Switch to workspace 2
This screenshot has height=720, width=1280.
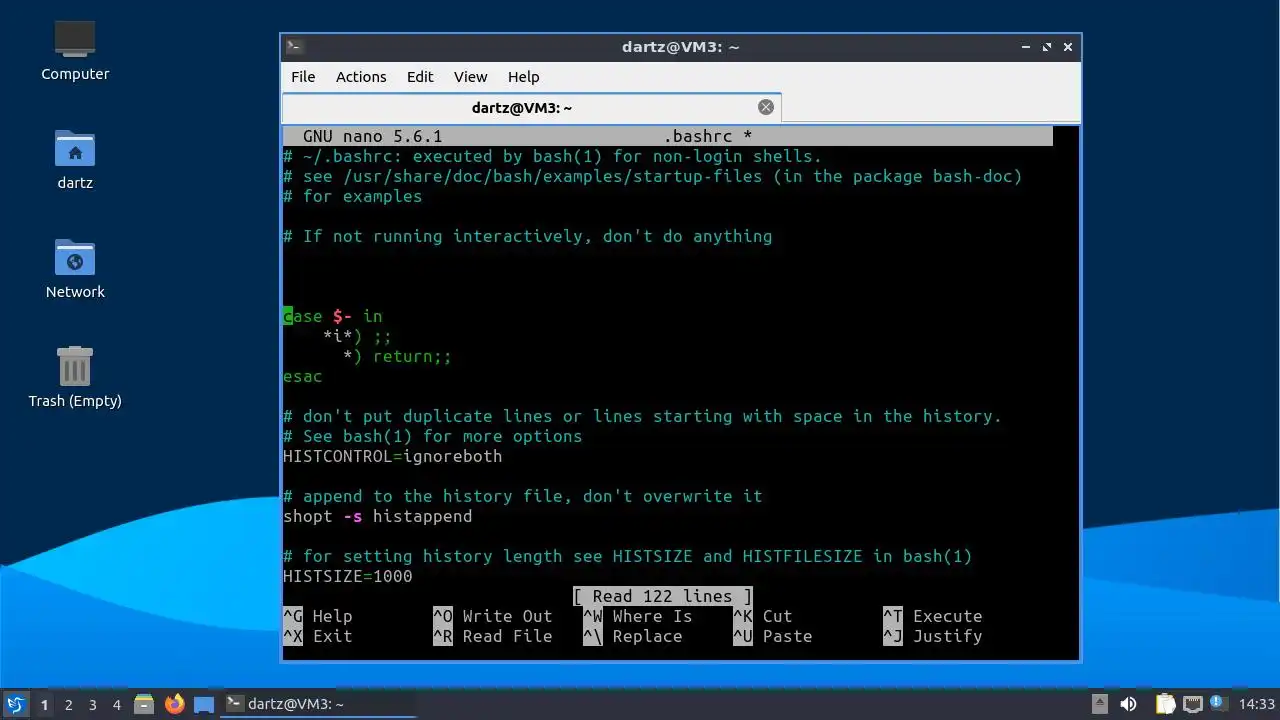[x=68, y=704]
